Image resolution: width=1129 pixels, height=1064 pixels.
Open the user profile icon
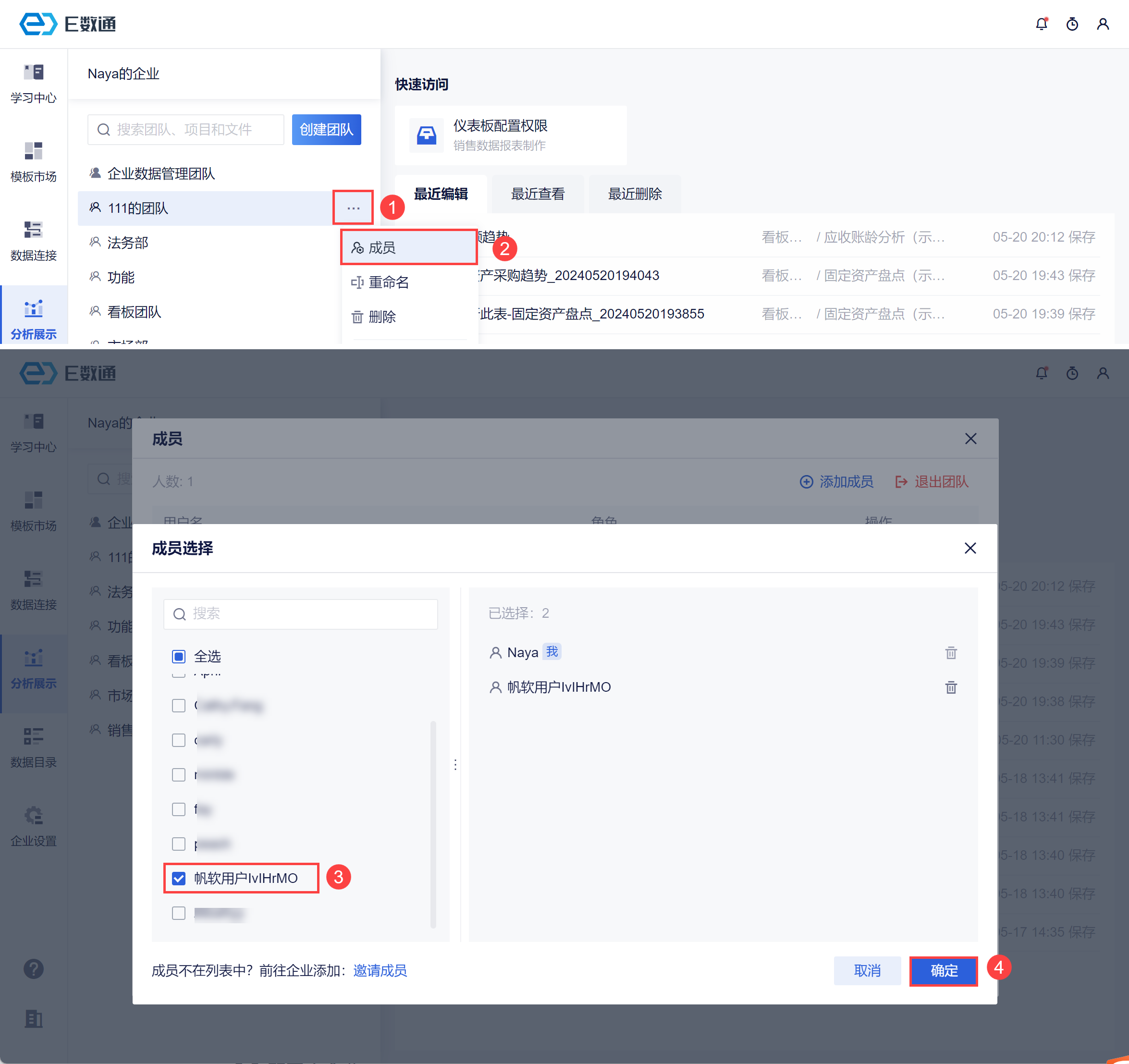(x=1102, y=24)
